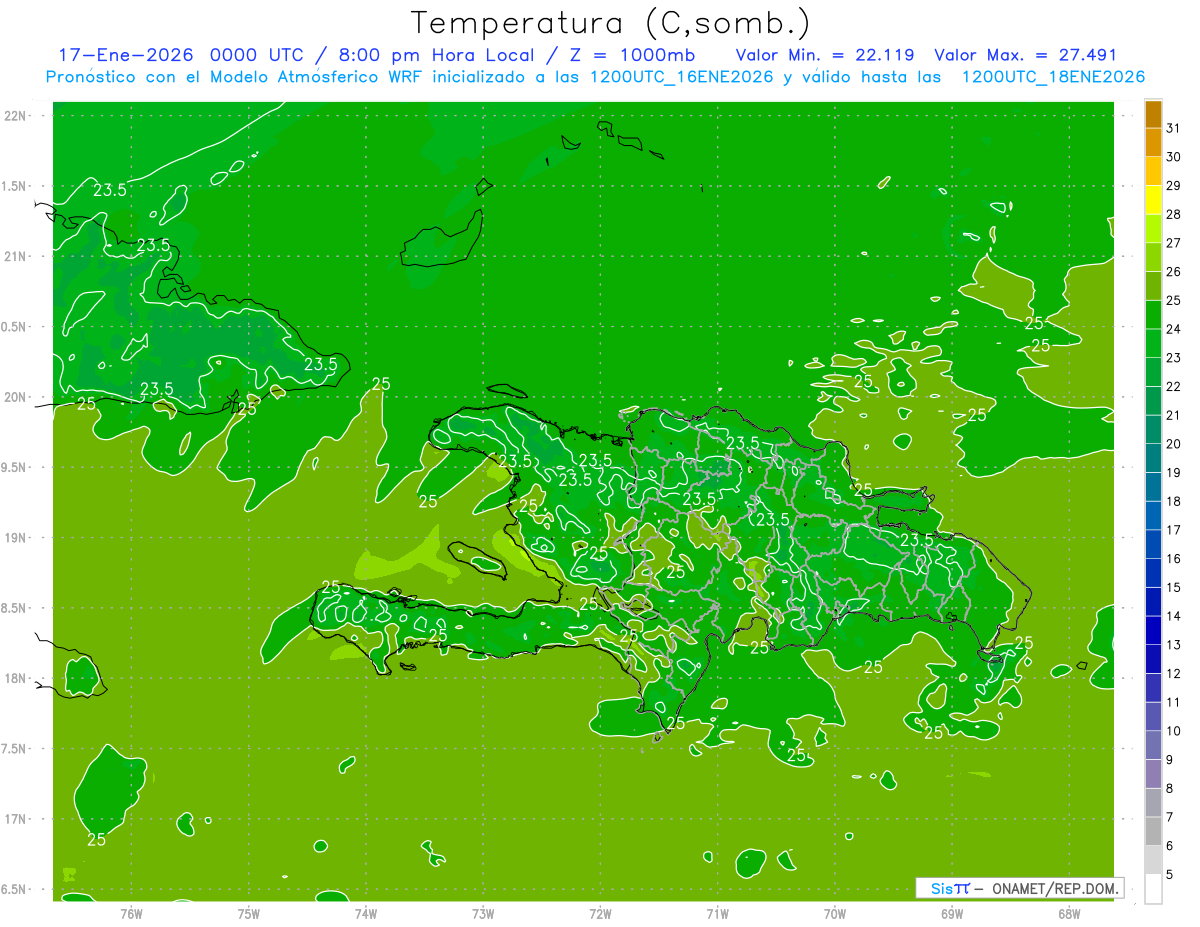Image resolution: width=1200 pixels, height=927 pixels.
Task: Click the gray colorbar swatch between 6 and 7
Action: (1153, 832)
